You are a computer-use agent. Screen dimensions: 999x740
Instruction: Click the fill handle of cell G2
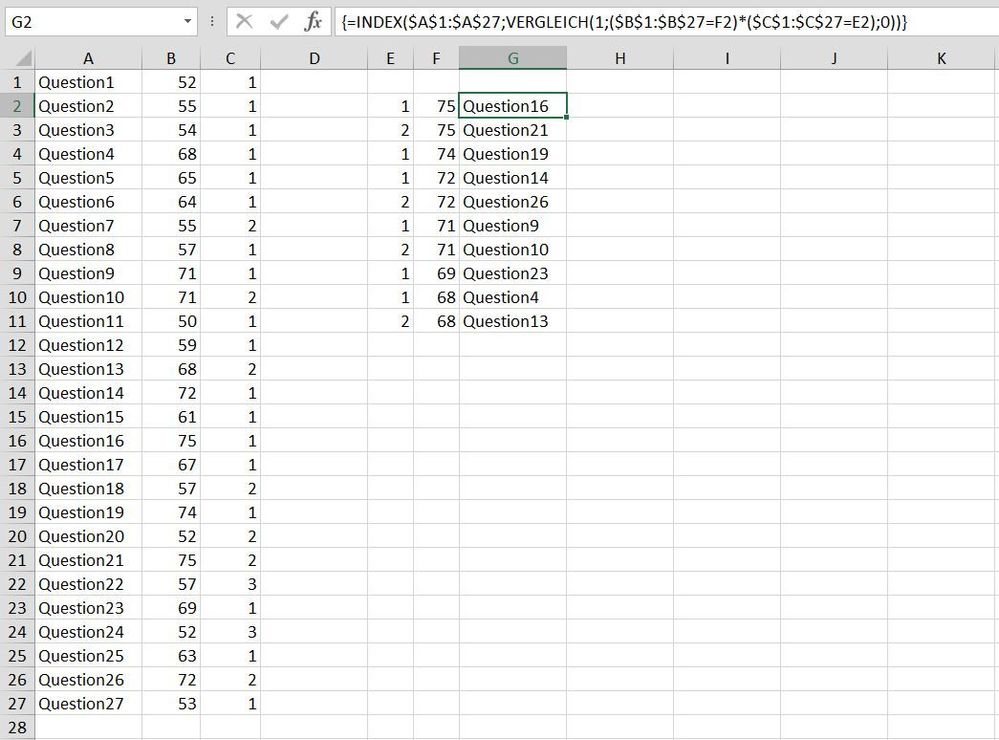point(566,117)
